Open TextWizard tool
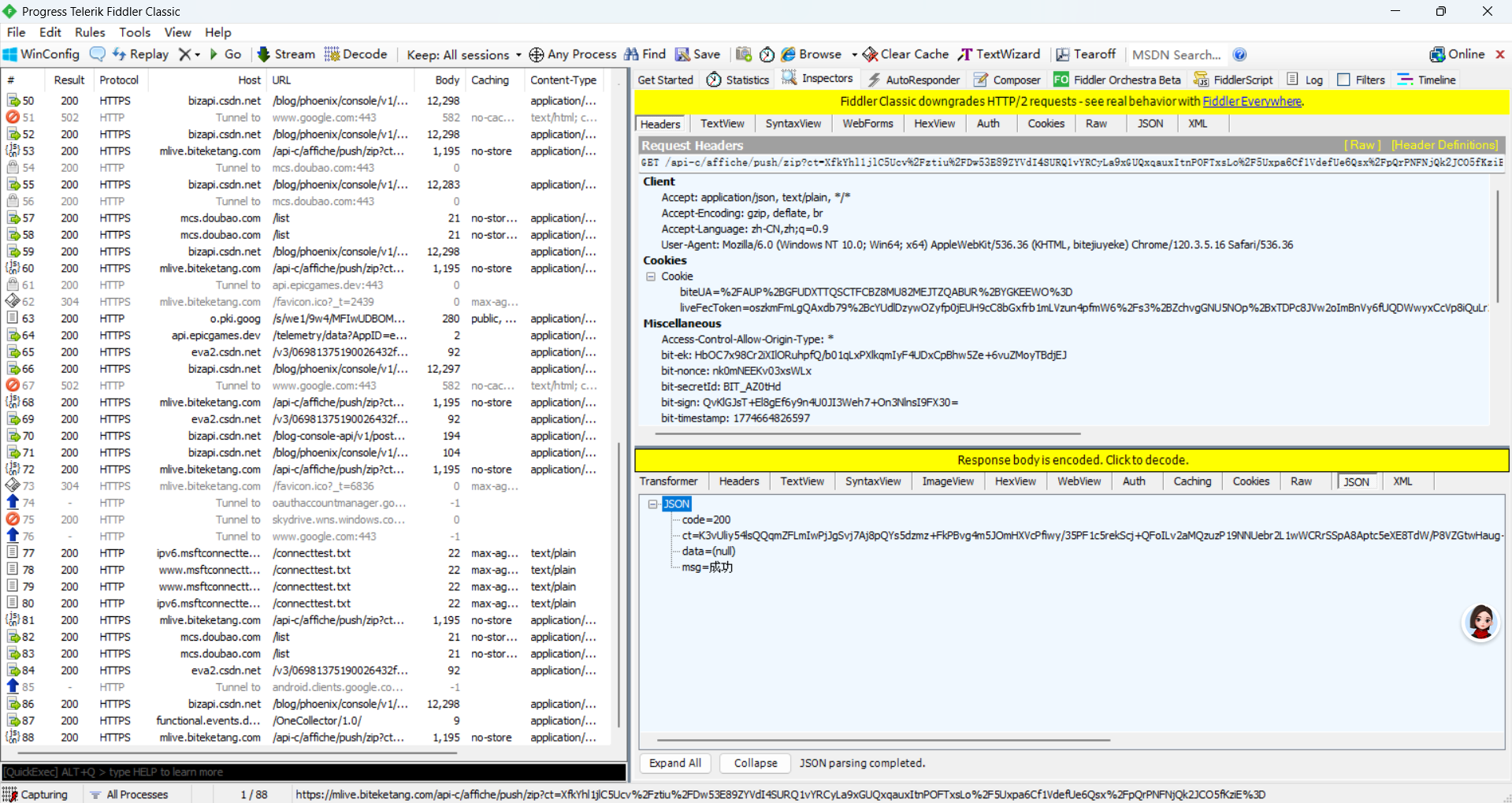 [999, 54]
